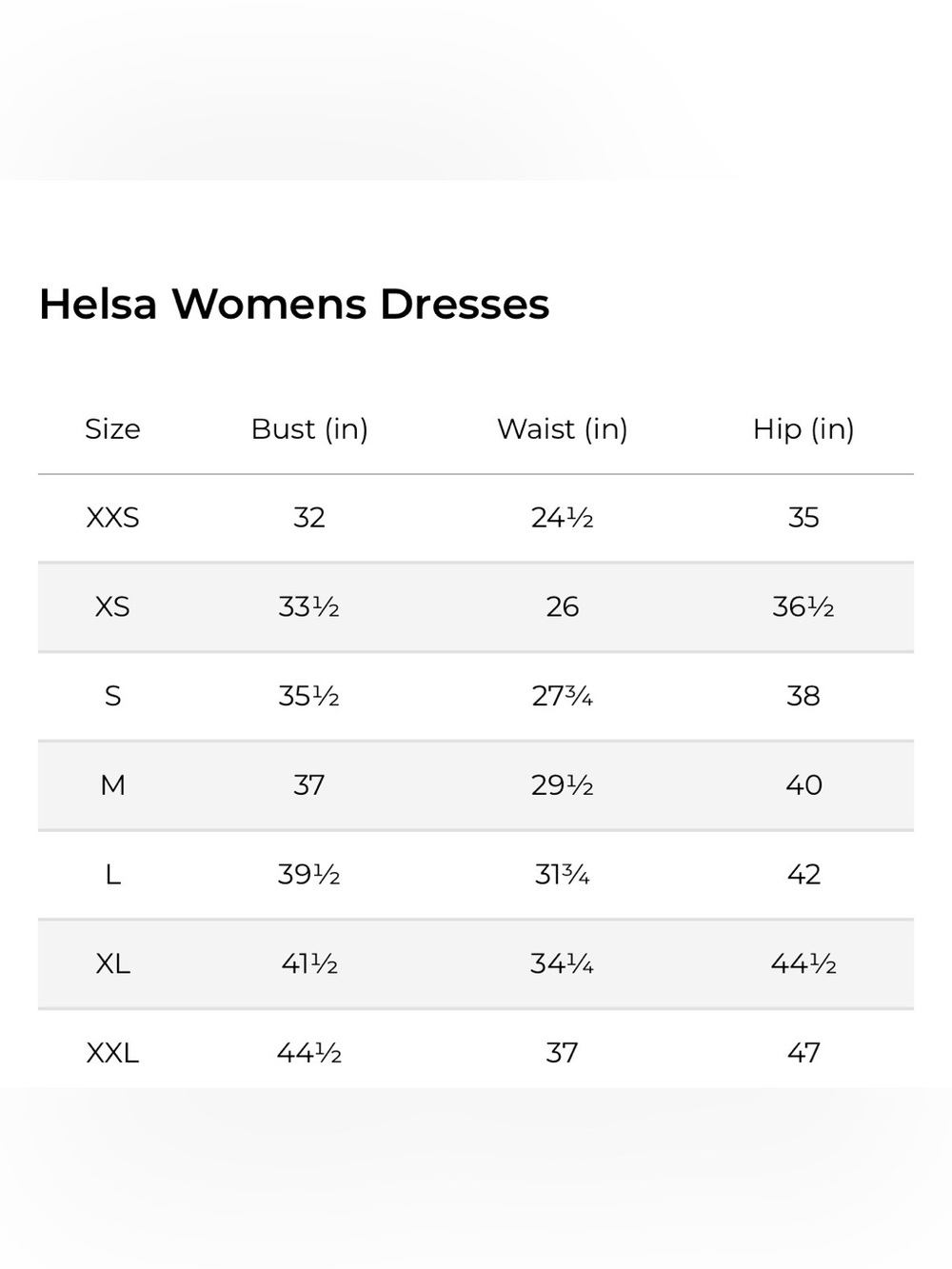Select the L bust value 39½
Screen dimensions: 952x1269
click(309, 875)
